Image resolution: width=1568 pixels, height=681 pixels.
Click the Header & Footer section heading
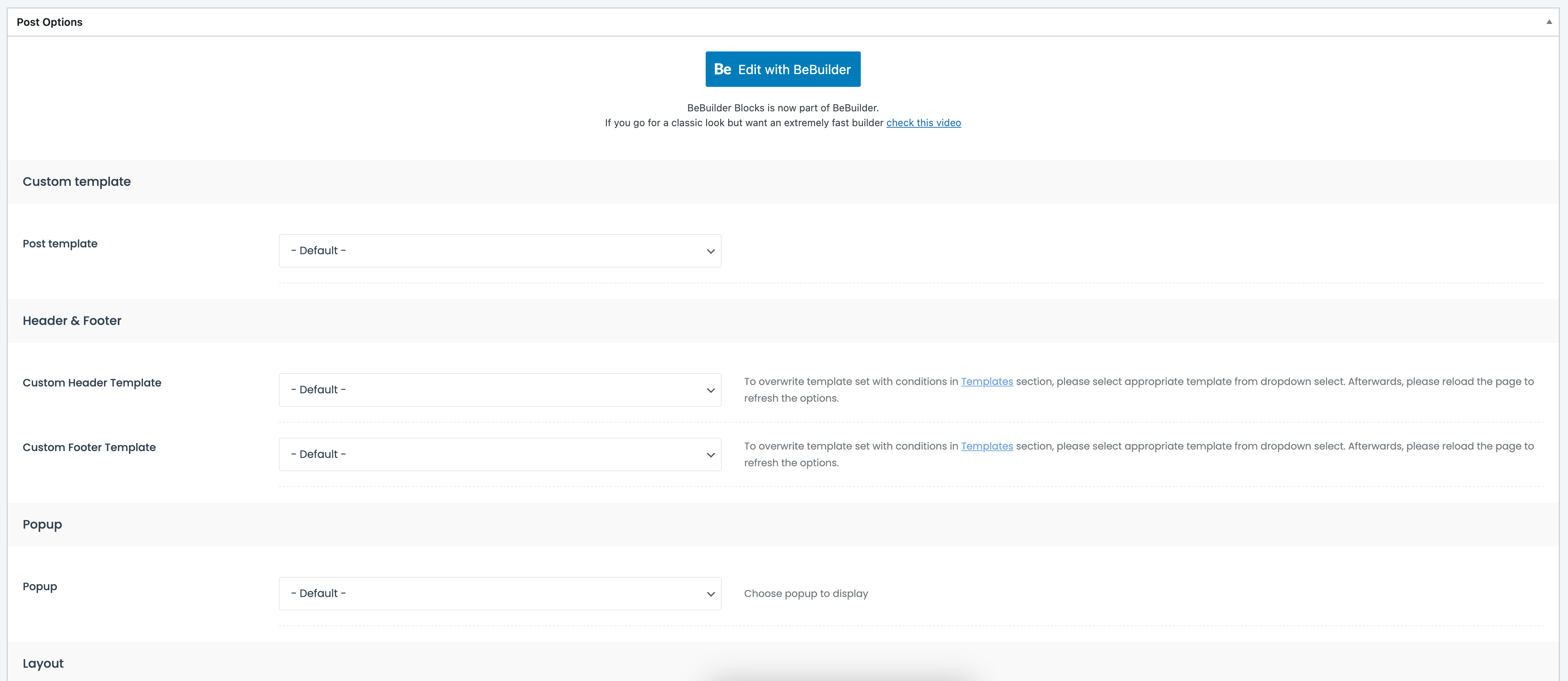pyautogui.click(x=72, y=321)
